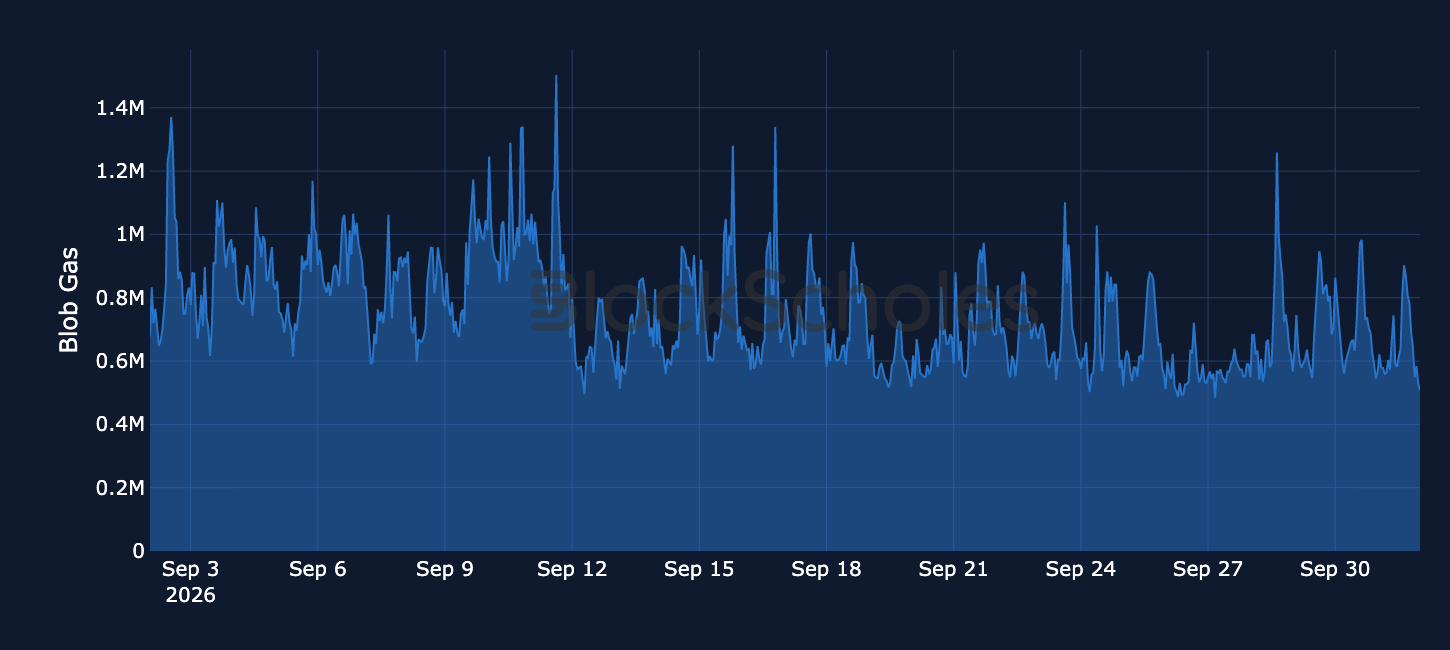This screenshot has width=1450, height=650.
Task: Click the Sep 12 x-axis label
Action: [x=572, y=570]
